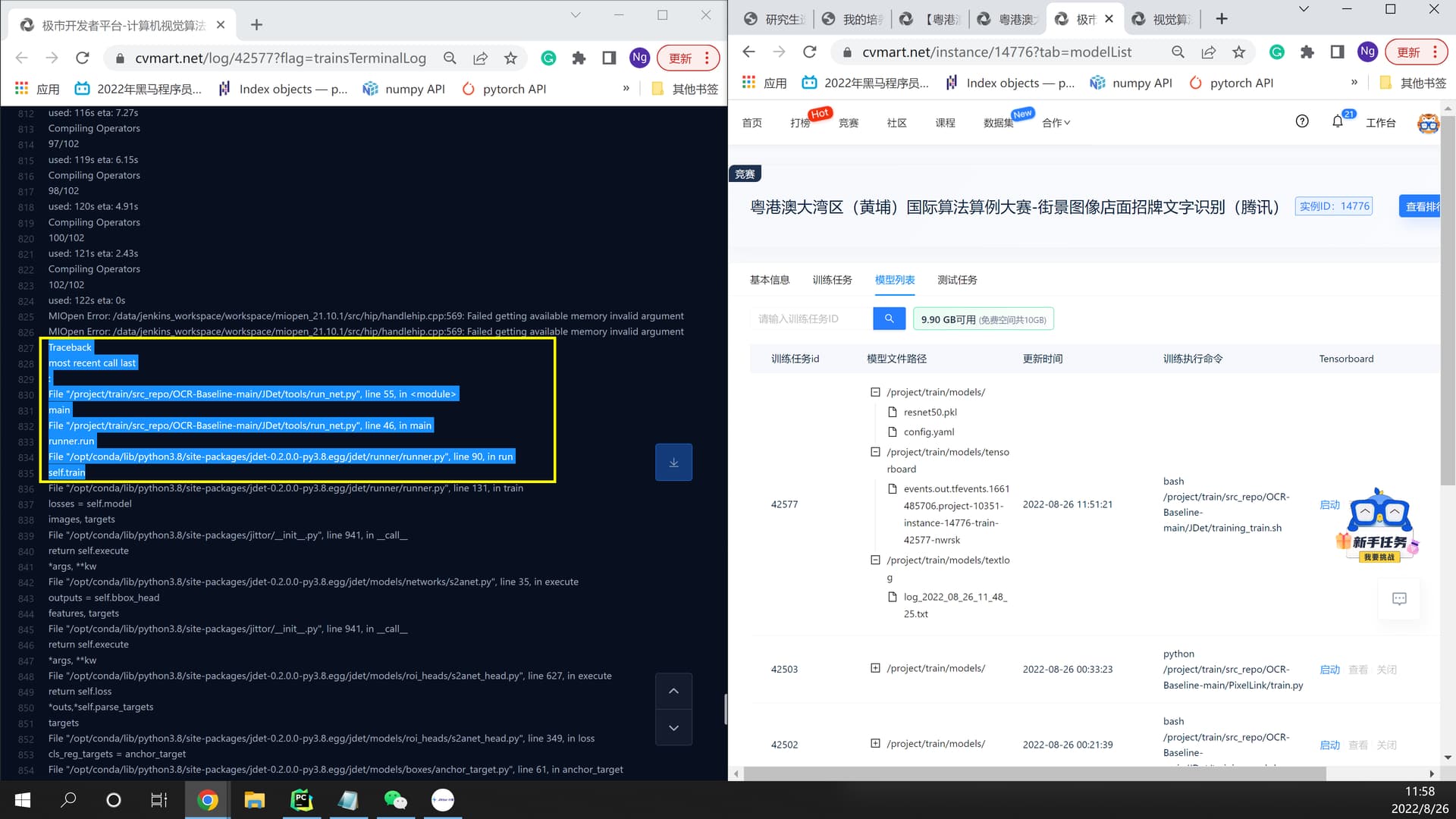
Task: Switch to the 测试任务 tab
Action: click(x=957, y=280)
